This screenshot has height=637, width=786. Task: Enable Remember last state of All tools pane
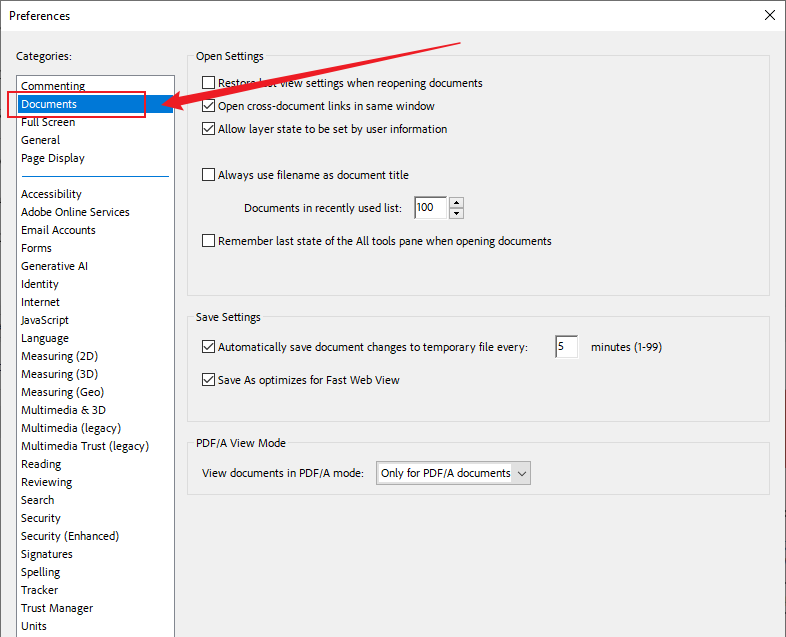click(x=209, y=241)
